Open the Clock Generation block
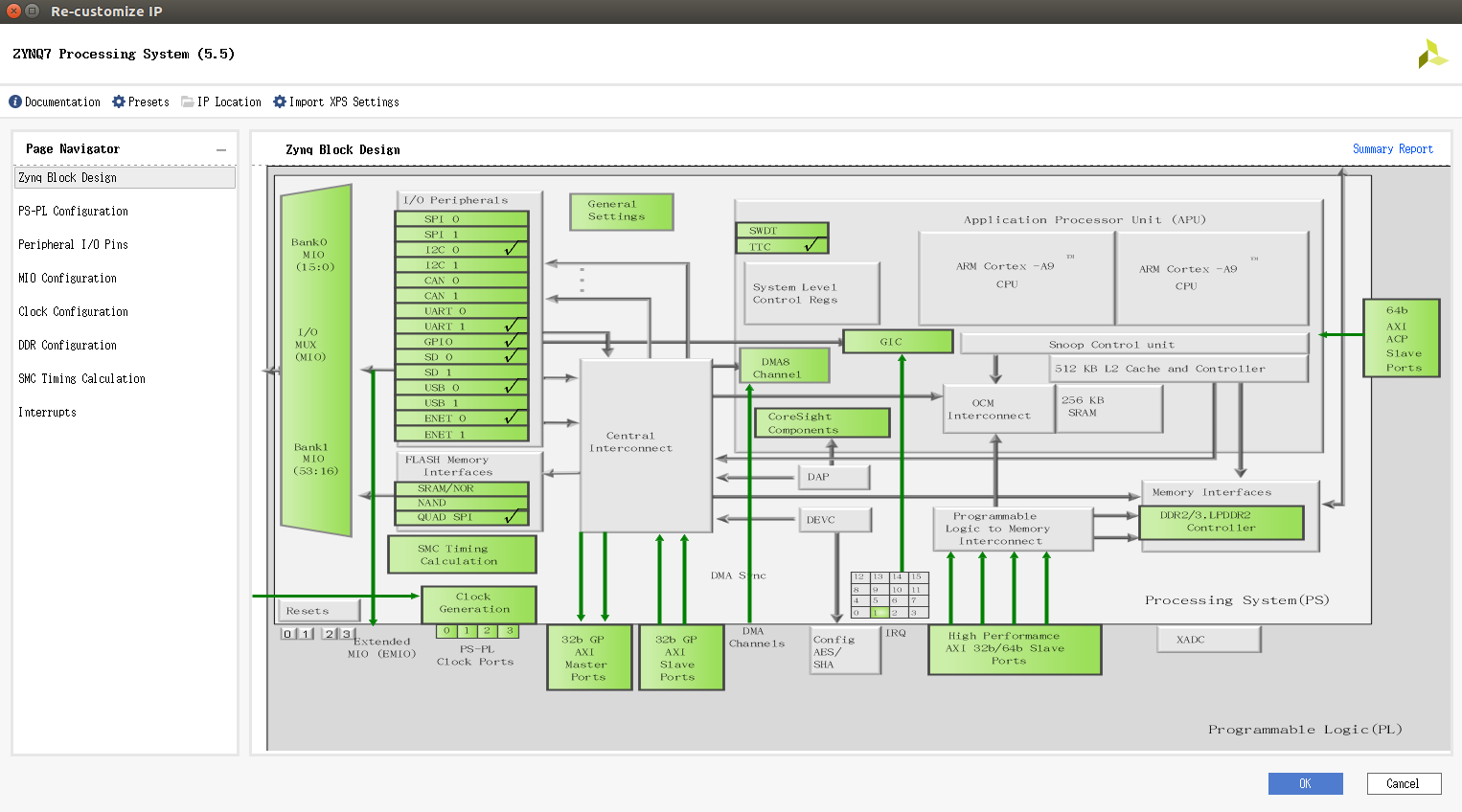Viewport: 1462px width, 812px height. (477, 604)
